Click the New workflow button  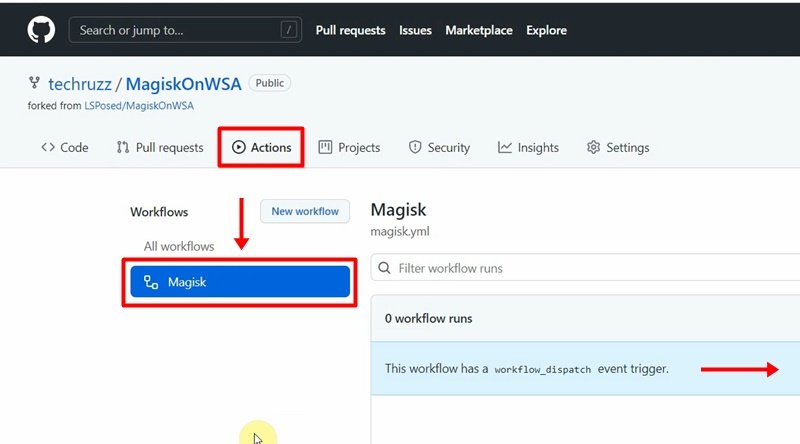pos(305,211)
